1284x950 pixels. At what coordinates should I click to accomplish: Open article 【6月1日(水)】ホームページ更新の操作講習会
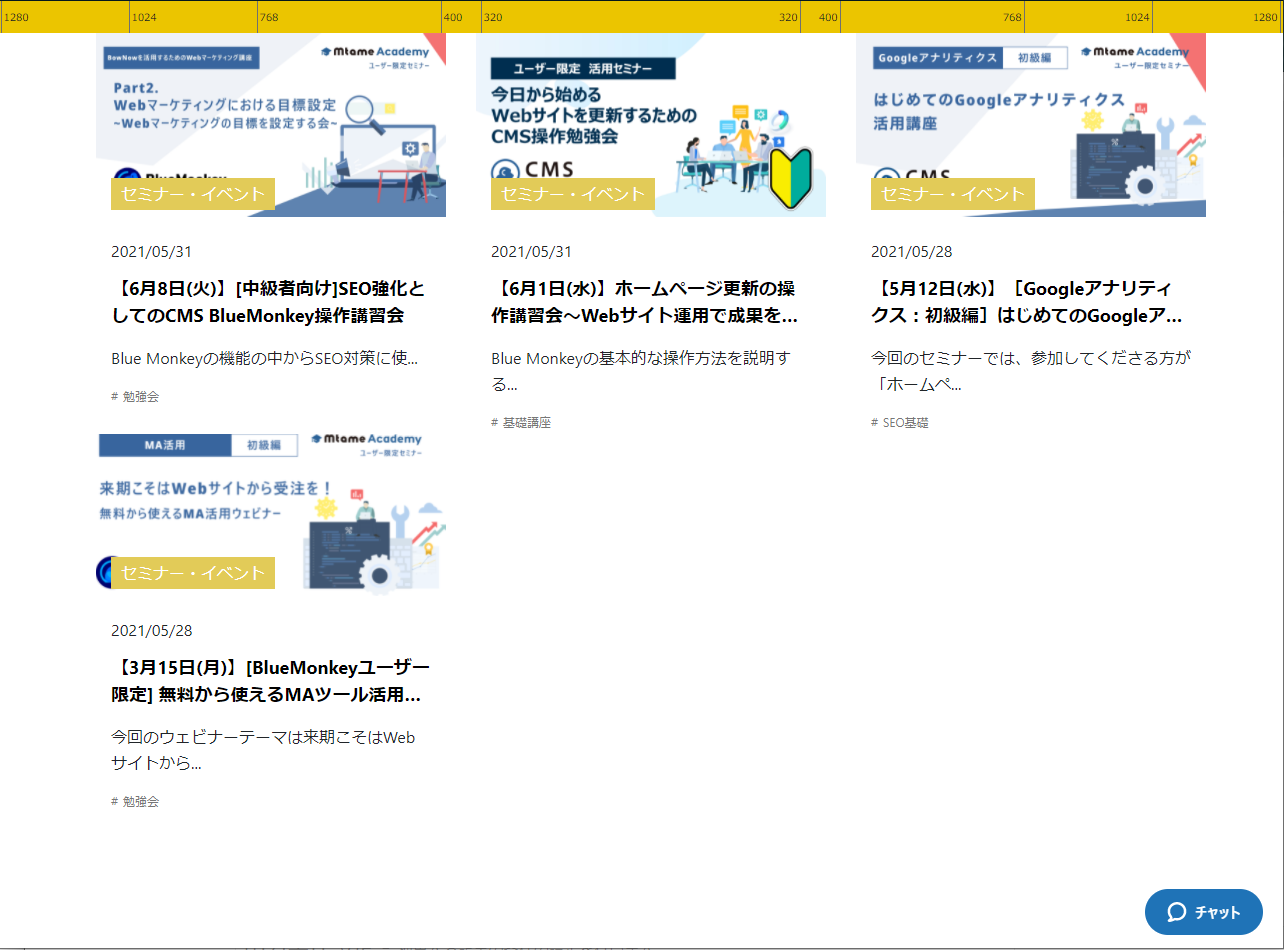click(x=646, y=302)
